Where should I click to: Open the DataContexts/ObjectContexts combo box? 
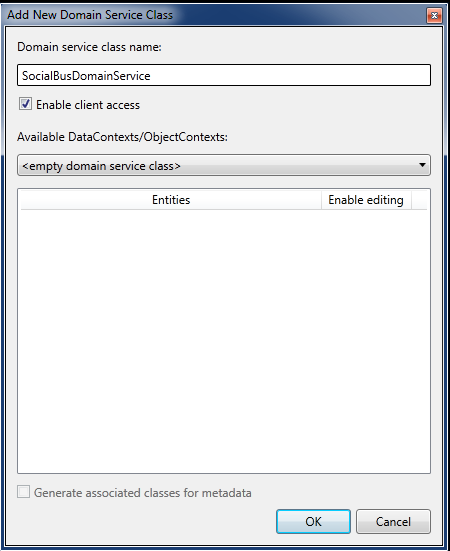click(224, 165)
